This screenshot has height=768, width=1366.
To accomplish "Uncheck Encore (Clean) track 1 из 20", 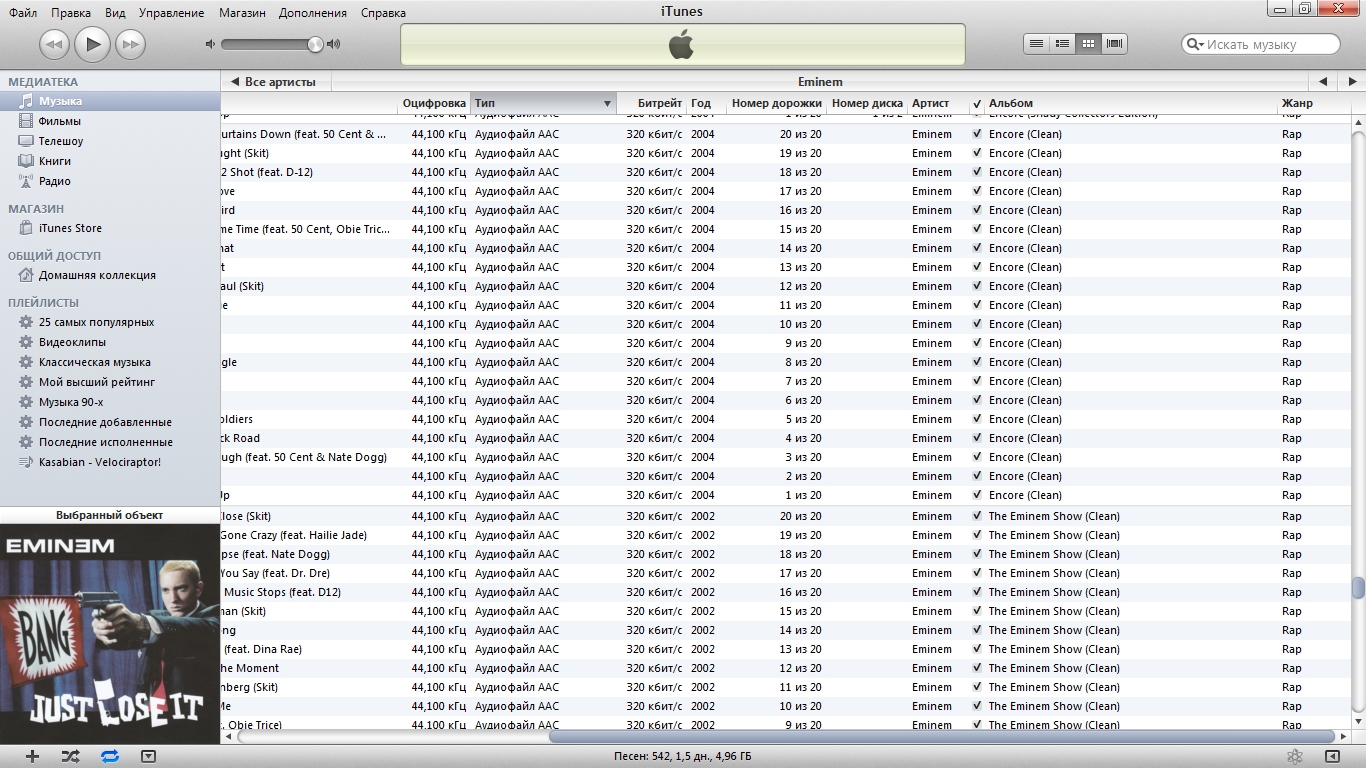I will (x=977, y=495).
